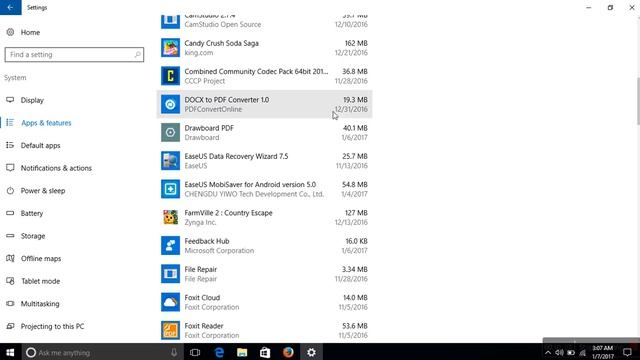Click the Foxit Reader app icon

(170, 330)
